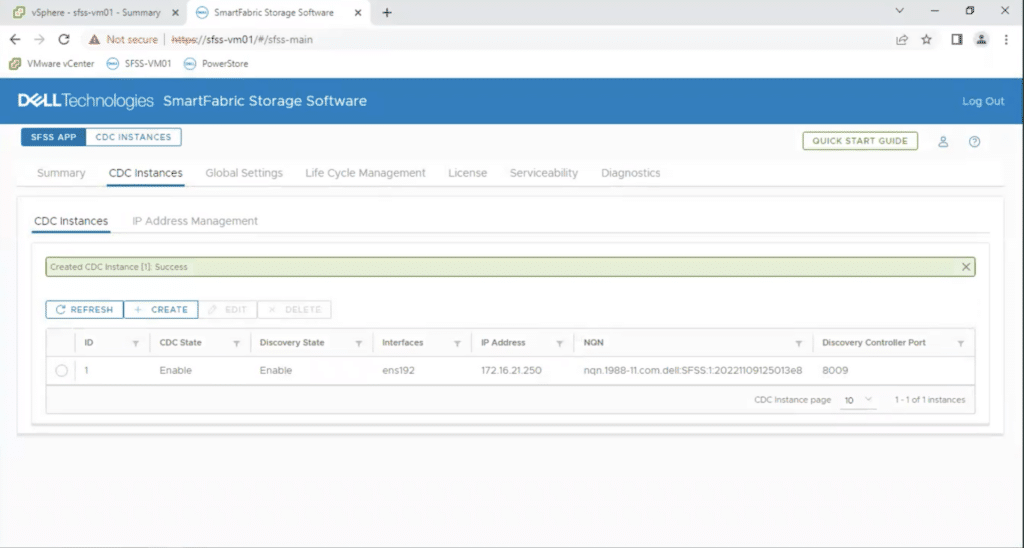The image size is (1024, 548).
Task: Click the browser forward arrow
Action: coord(39,39)
